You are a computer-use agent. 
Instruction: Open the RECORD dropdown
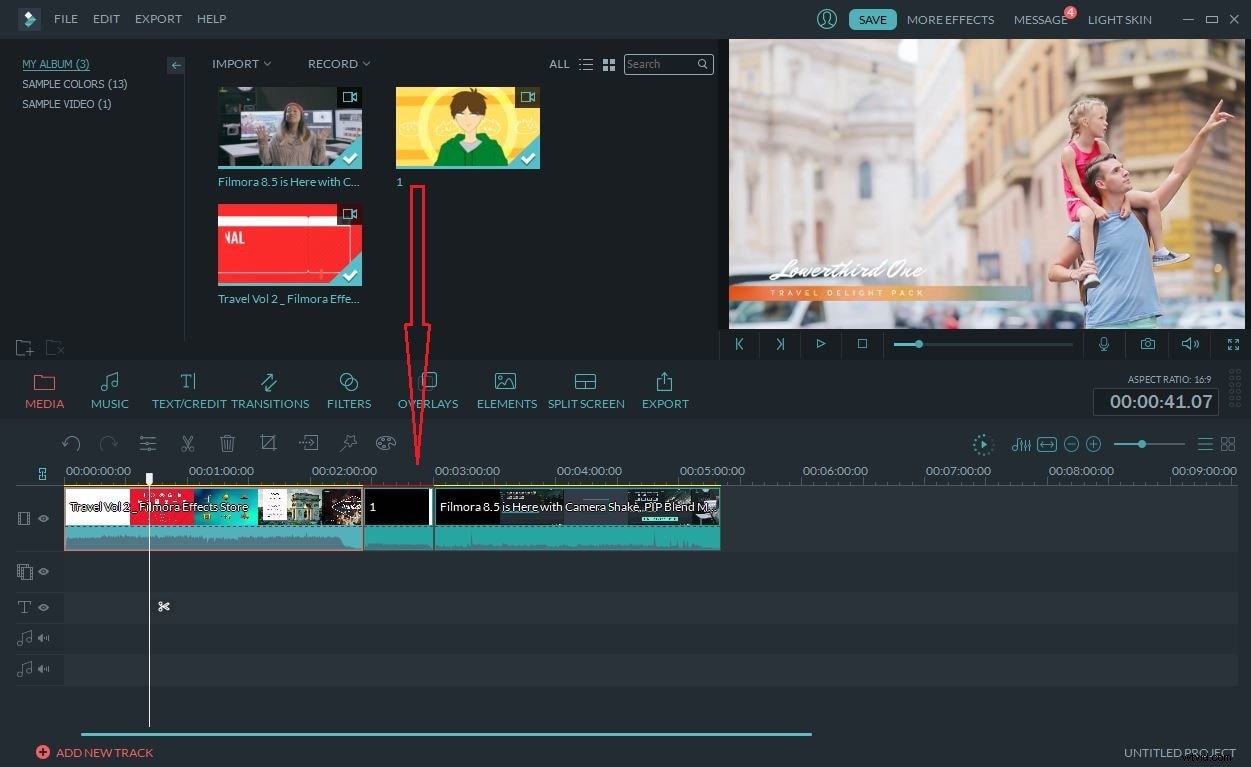pos(338,63)
